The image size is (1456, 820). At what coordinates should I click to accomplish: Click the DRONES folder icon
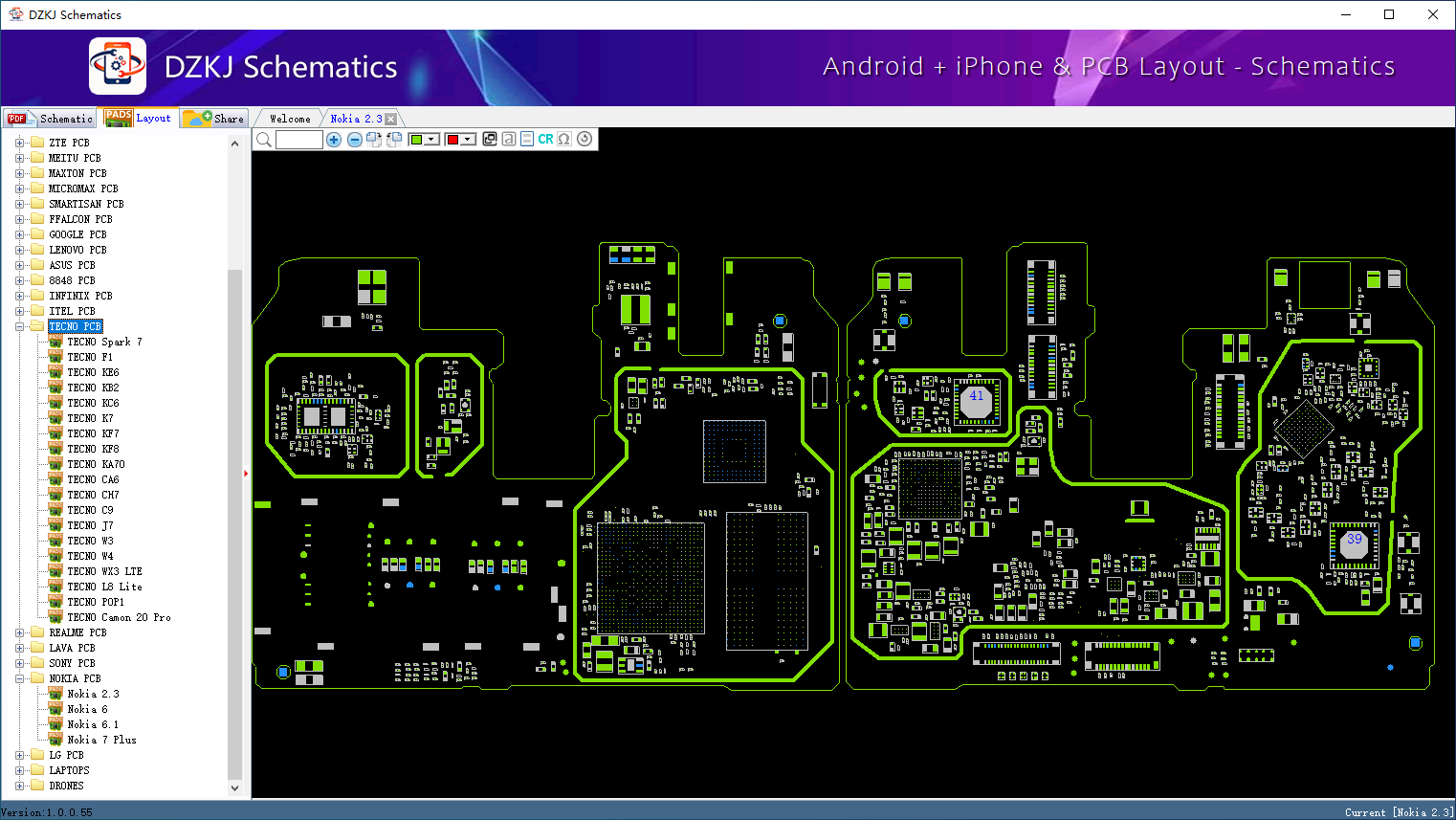(x=37, y=786)
